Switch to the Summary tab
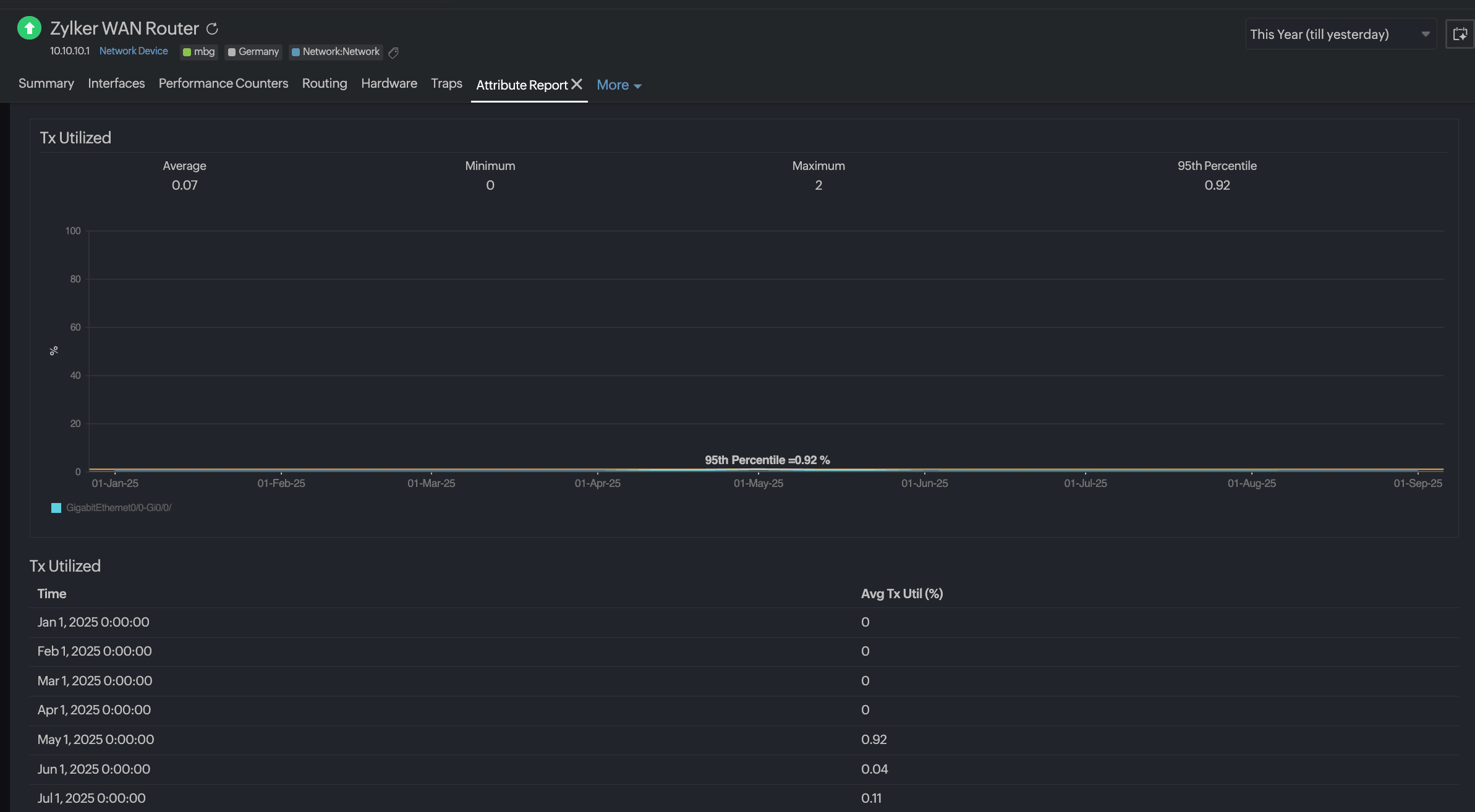The width and height of the screenshot is (1475, 812). (x=46, y=83)
